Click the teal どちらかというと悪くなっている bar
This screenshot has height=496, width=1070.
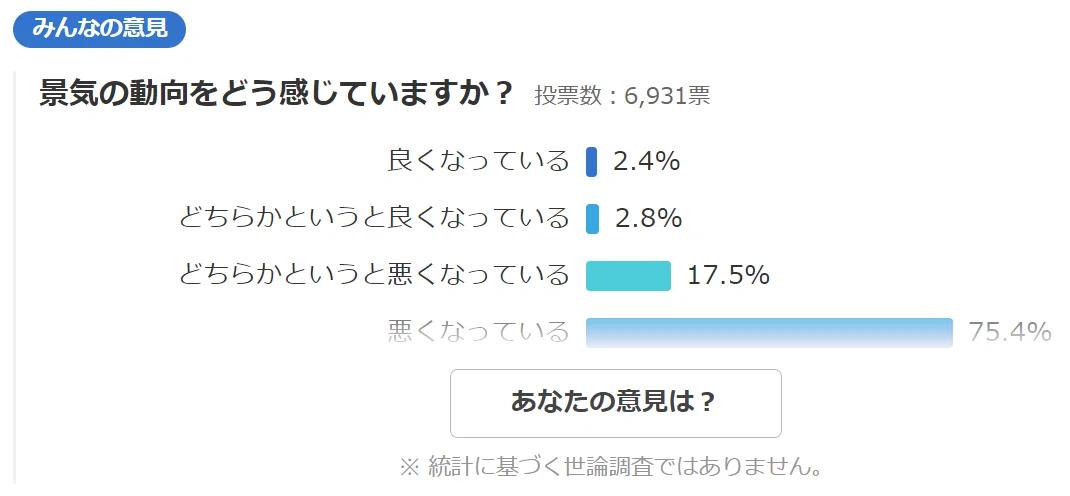click(x=628, y=276)
